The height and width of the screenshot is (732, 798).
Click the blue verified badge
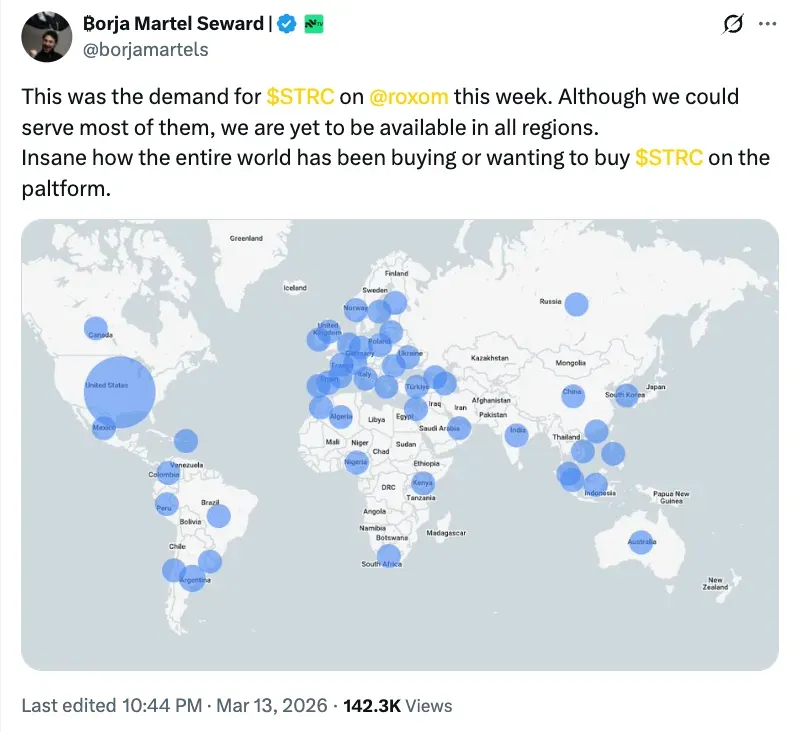[x=287, y=24]
